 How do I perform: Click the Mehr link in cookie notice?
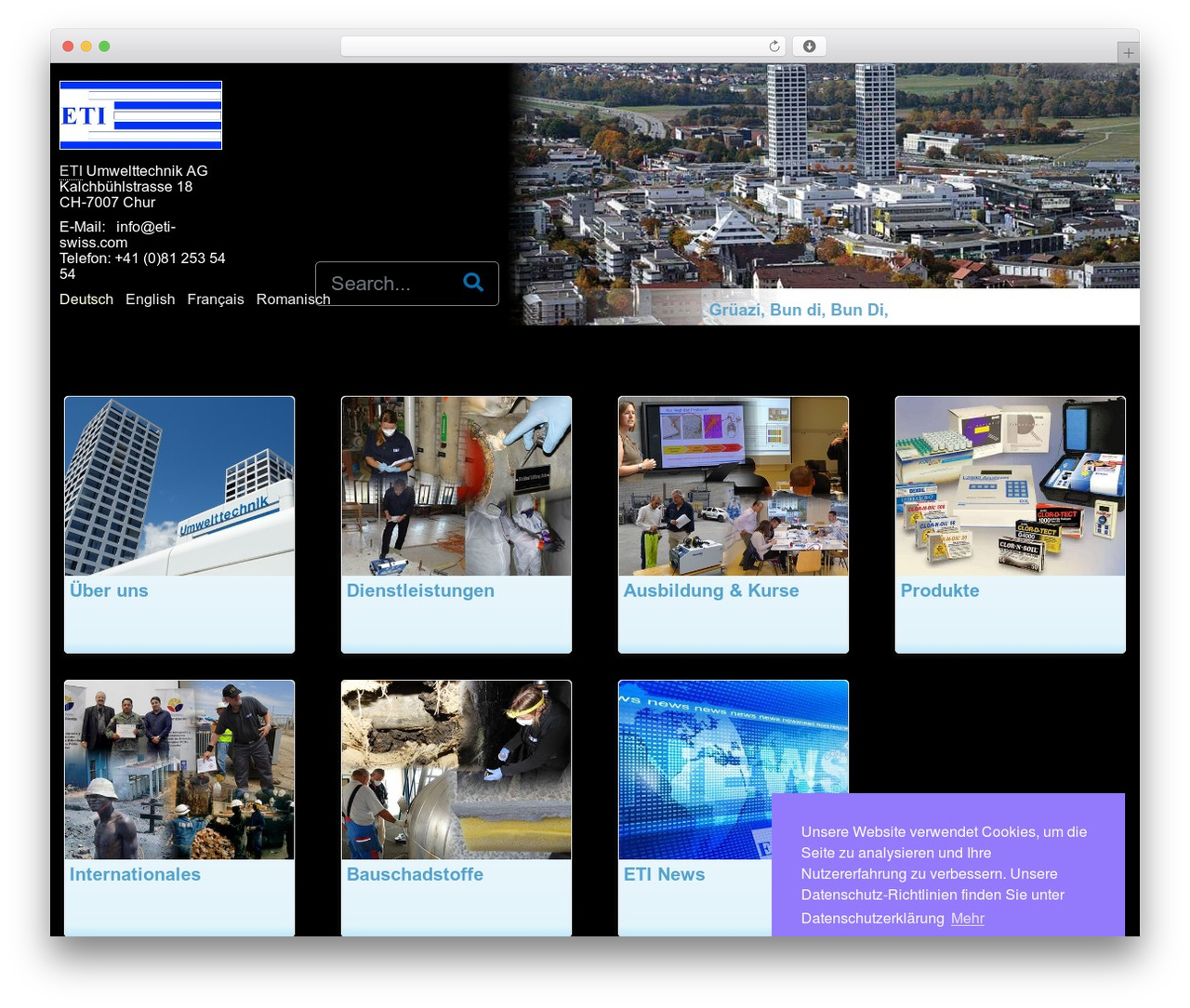pyautogui.click(x=967, y=919)
